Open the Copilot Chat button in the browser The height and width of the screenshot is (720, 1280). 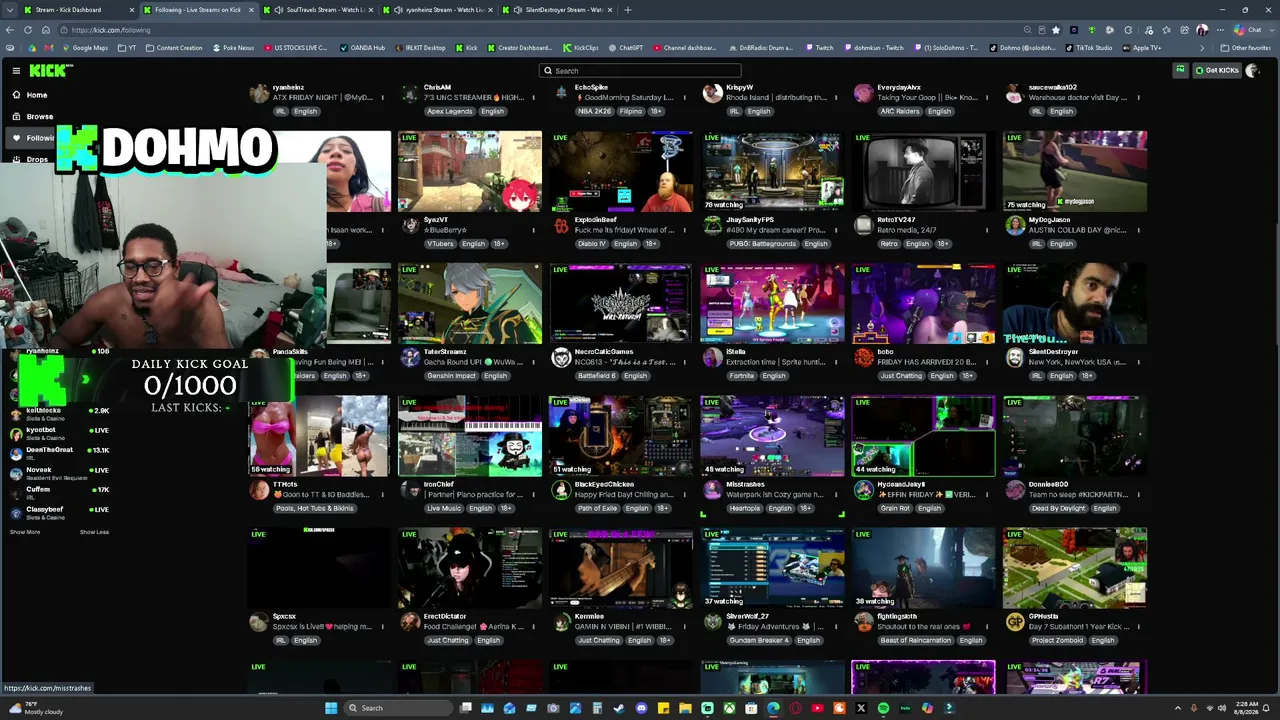1247,30
